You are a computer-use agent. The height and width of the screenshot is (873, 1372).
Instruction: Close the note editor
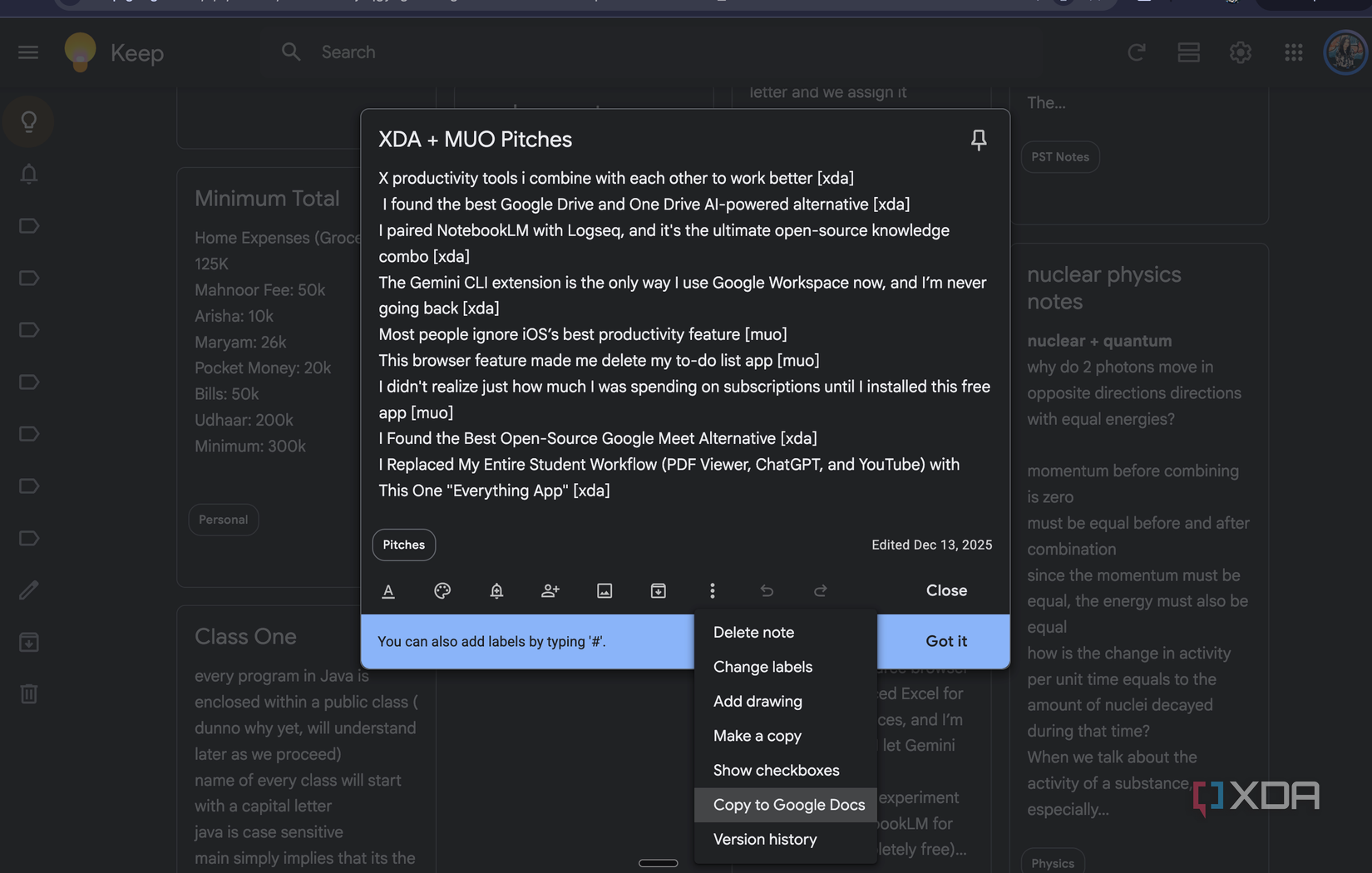point(946,590)
